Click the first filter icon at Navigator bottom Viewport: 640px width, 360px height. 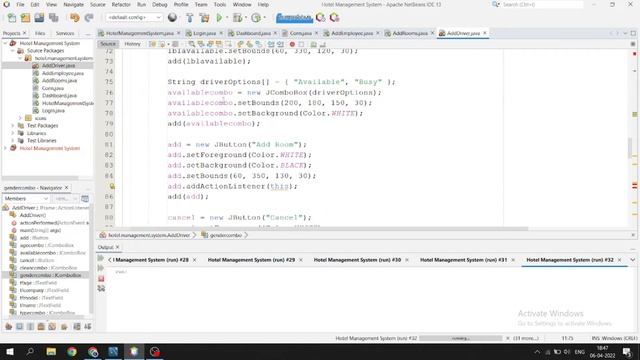click(9, 327)
